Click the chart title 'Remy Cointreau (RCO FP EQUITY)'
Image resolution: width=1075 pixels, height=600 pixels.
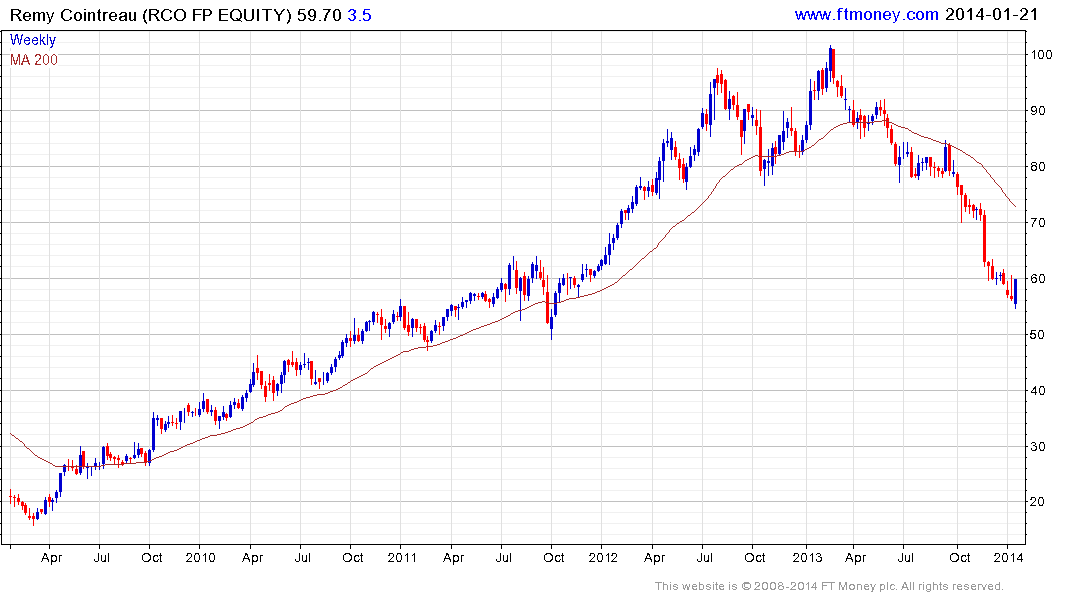pos(151,15)
